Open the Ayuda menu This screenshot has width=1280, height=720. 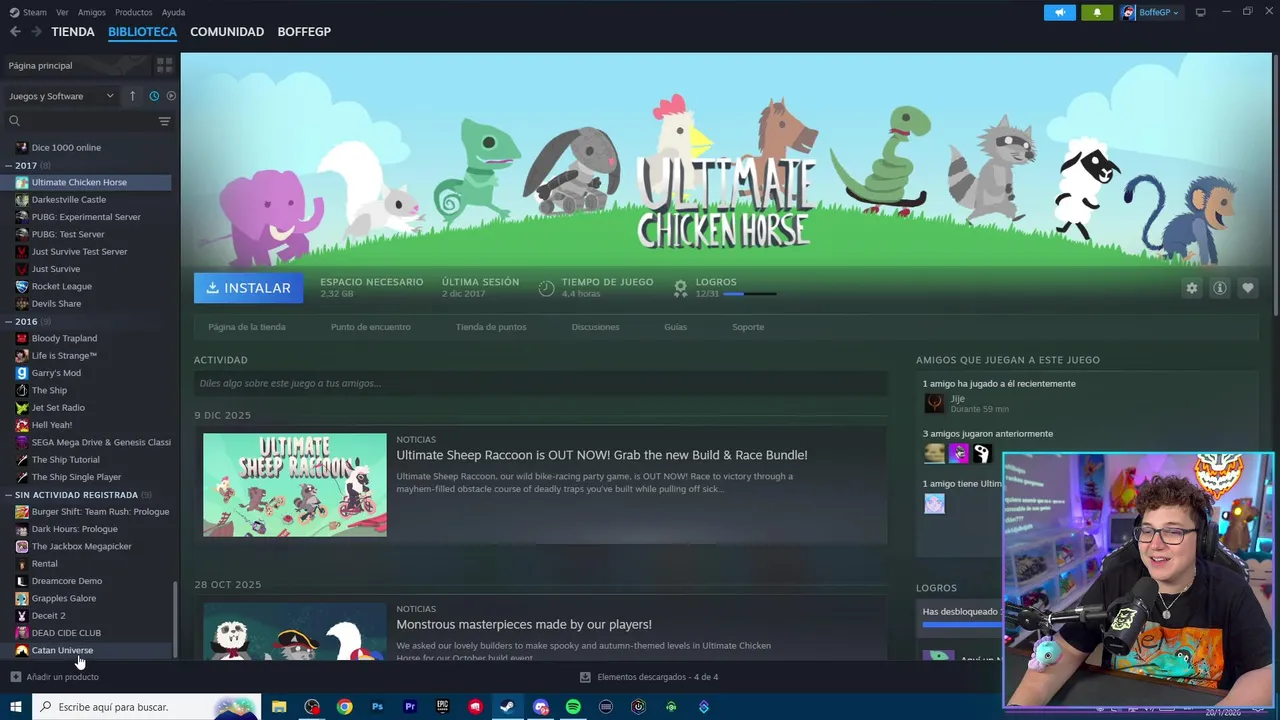pos(173,12)
